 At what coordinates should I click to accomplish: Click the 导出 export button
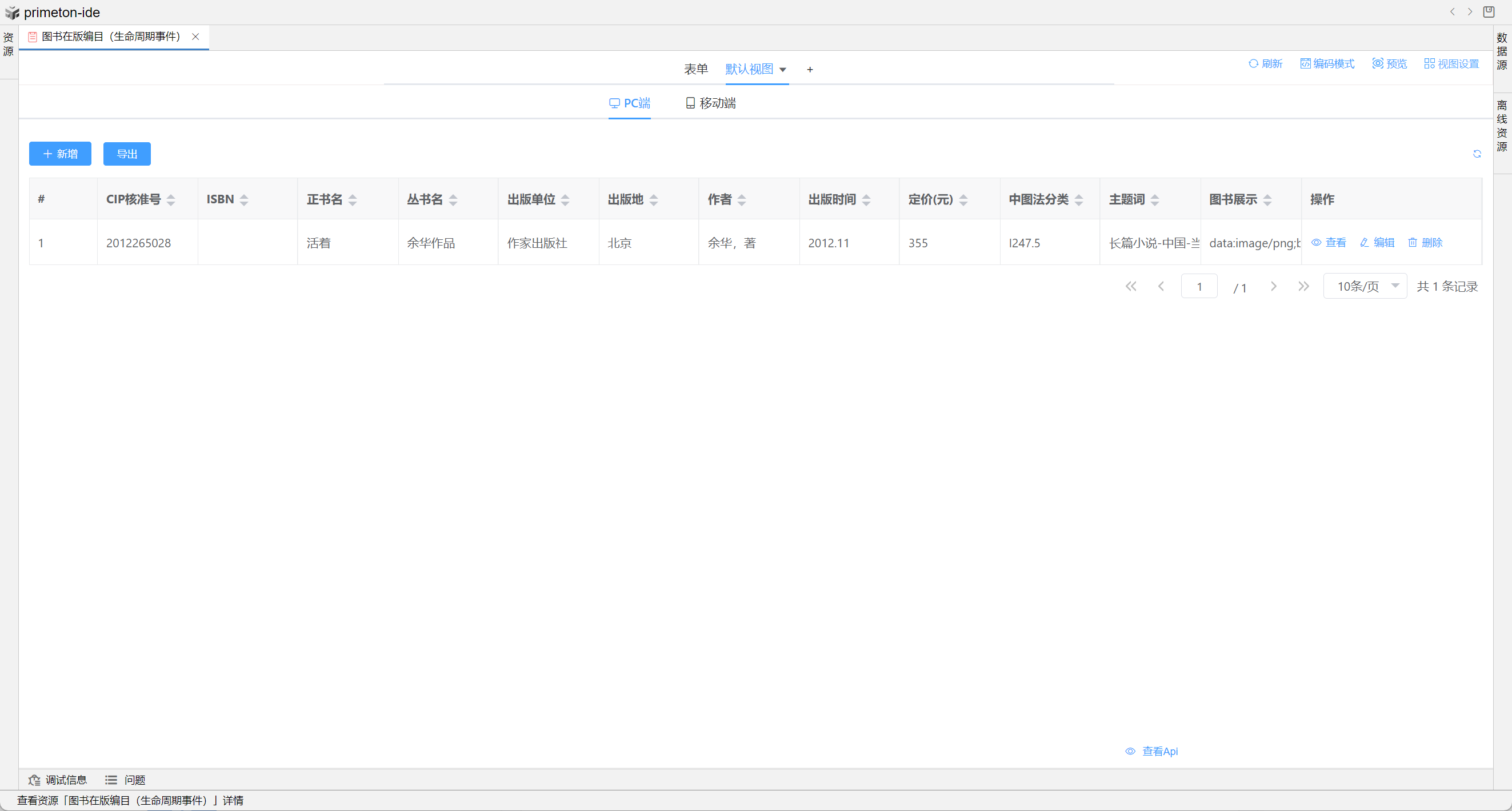pyautogui.click(x=127, y=154)
